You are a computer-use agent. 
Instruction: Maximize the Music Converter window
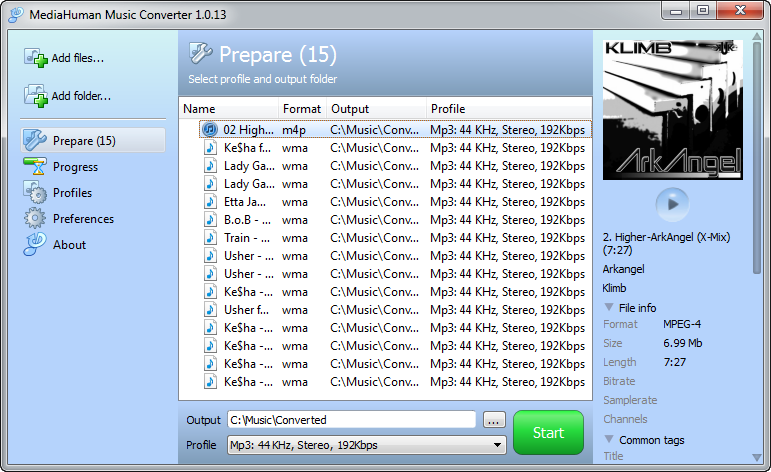[703, 11]
